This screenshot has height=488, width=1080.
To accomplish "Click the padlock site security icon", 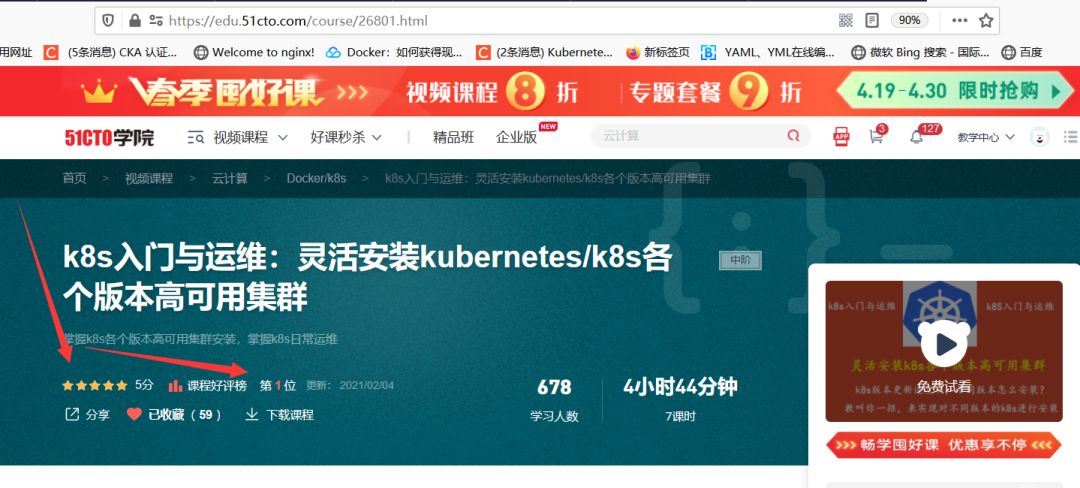I will pyautogui.click(x=134, y=21).
